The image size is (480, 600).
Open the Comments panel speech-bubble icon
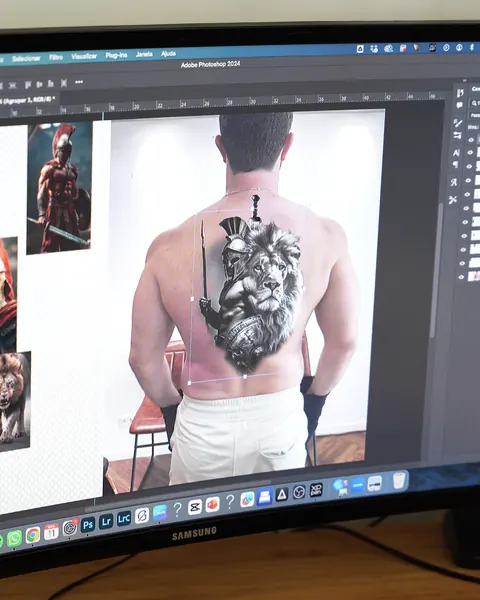(459, 105)
